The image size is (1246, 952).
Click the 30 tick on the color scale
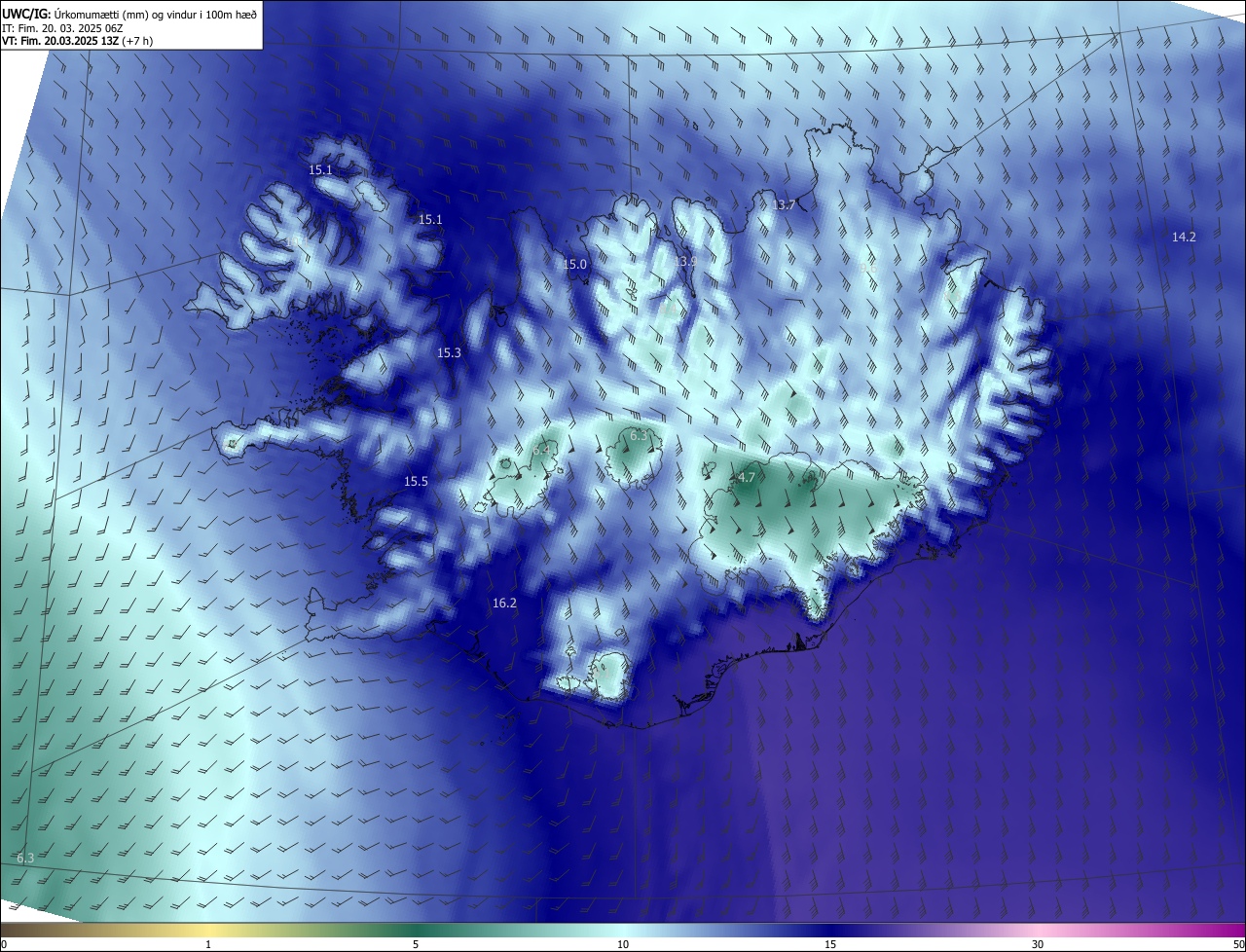[x=1038, y=944]
